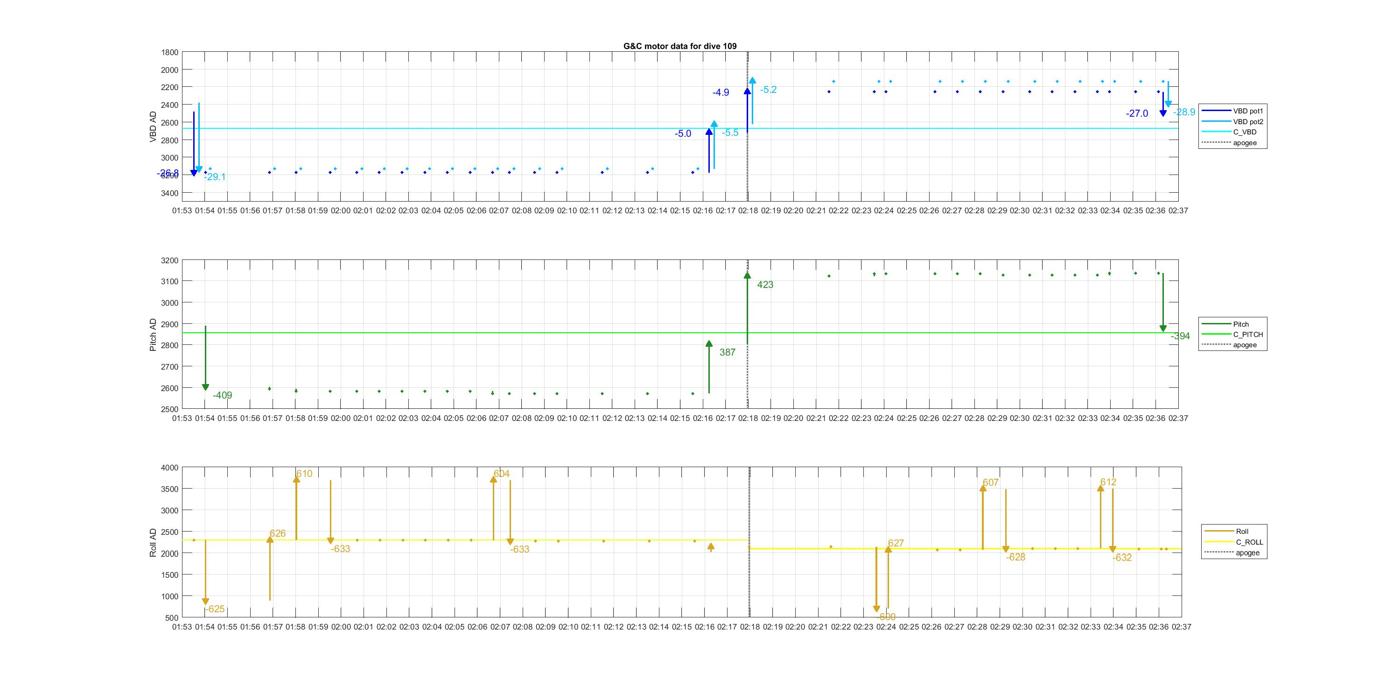Click the green downward arrow labeled -409
1400x693 pixels.
pos(205,358)
